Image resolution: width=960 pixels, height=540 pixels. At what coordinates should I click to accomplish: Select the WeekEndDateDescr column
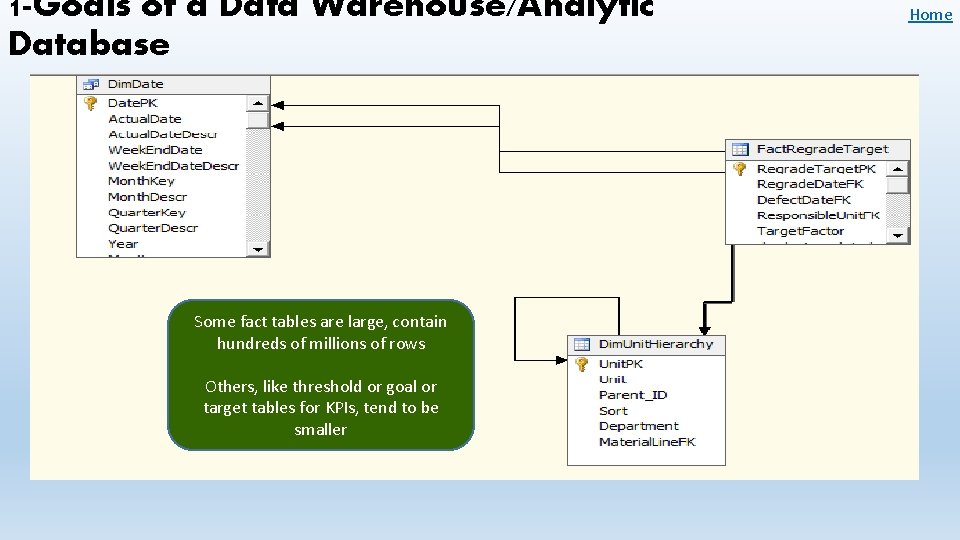[x=173, y=165]
